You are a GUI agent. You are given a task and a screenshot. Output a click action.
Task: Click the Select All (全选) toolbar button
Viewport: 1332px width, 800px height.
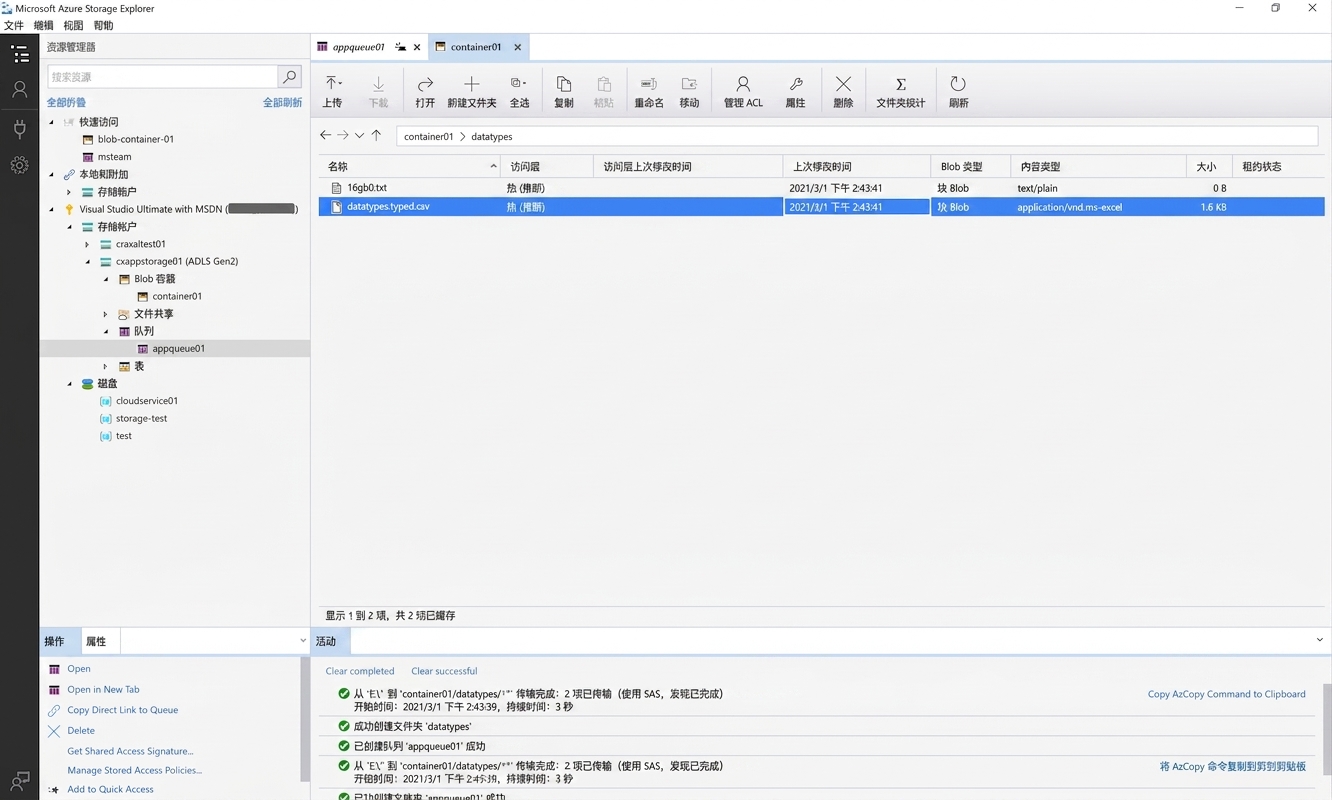pos(519,91)
